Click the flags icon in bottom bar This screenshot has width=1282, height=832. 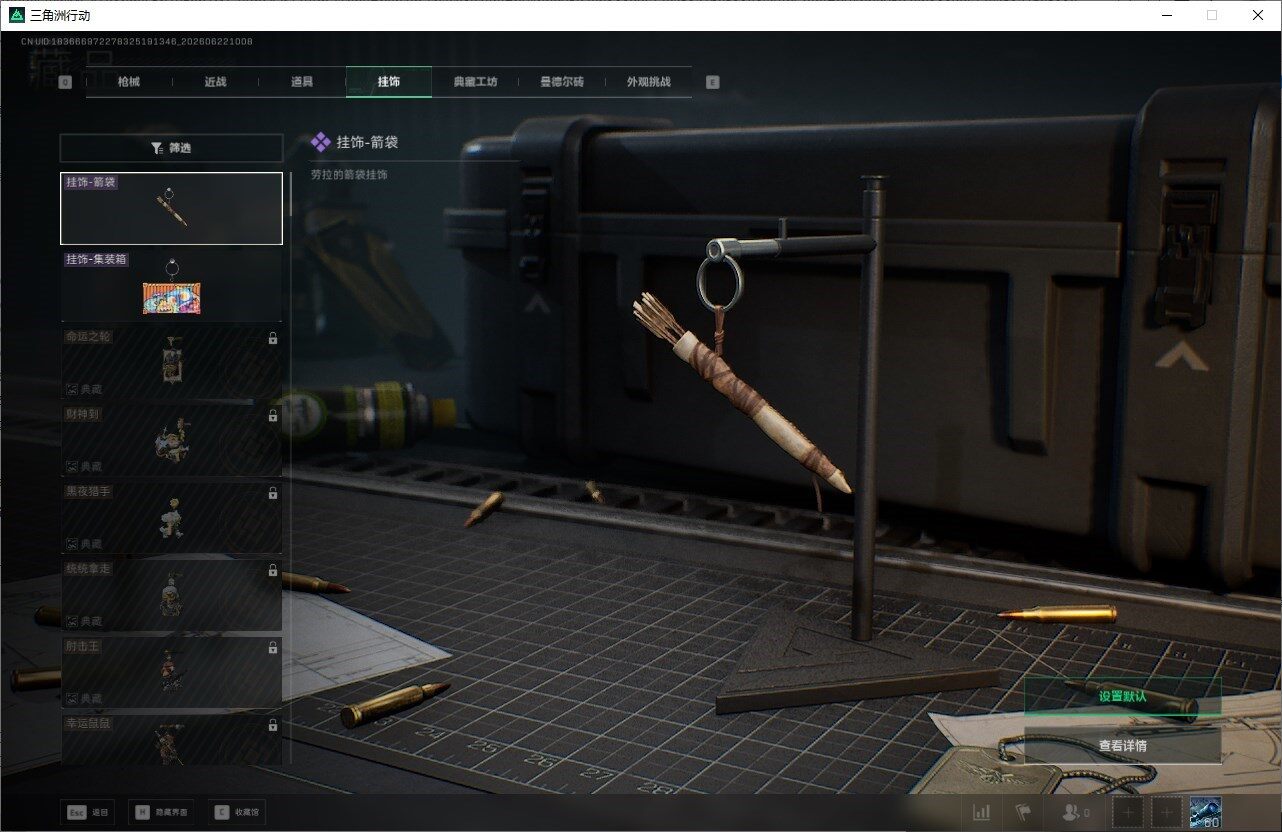pyautogui.click(x=1022, y=813)
